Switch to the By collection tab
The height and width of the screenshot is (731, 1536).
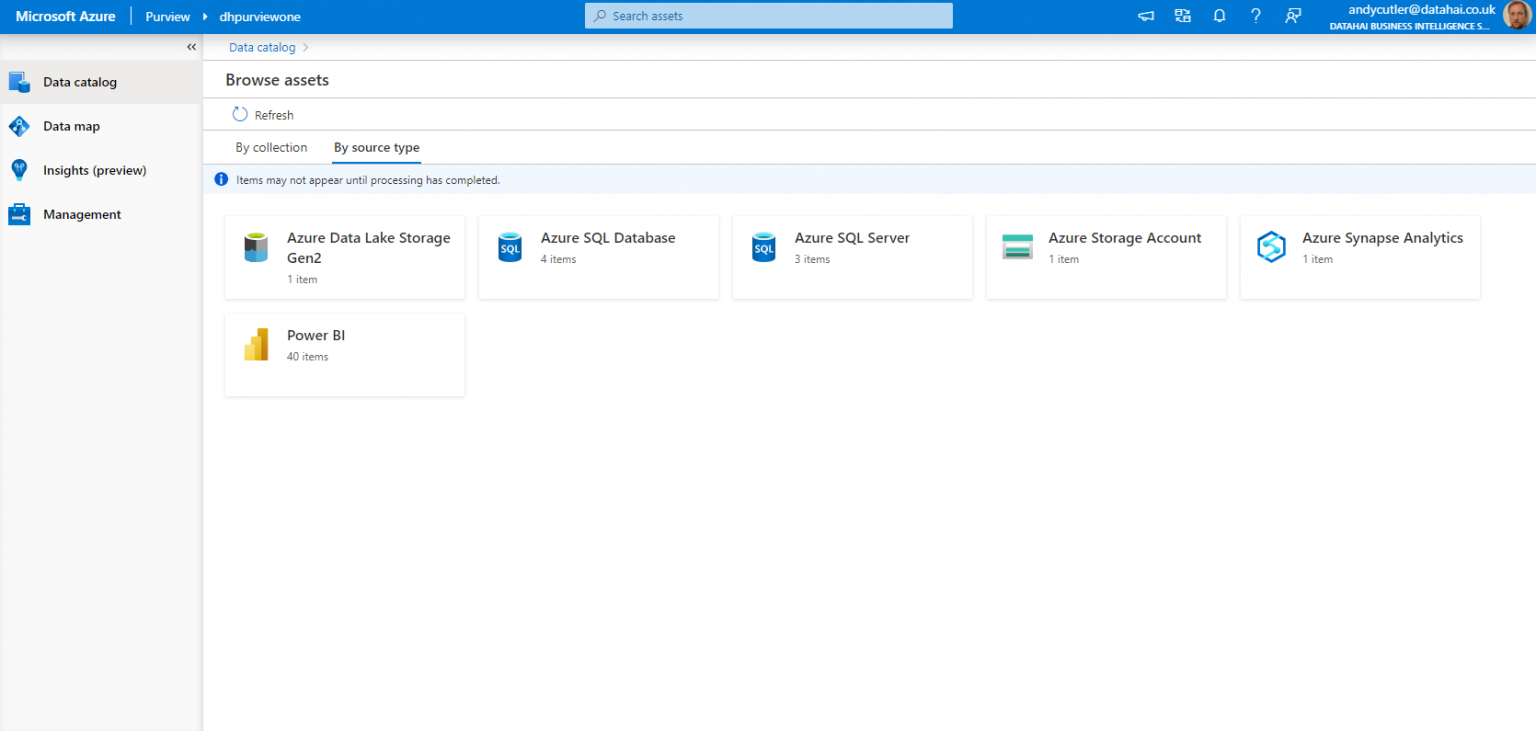pyautogui.click(x=270, y=147)
